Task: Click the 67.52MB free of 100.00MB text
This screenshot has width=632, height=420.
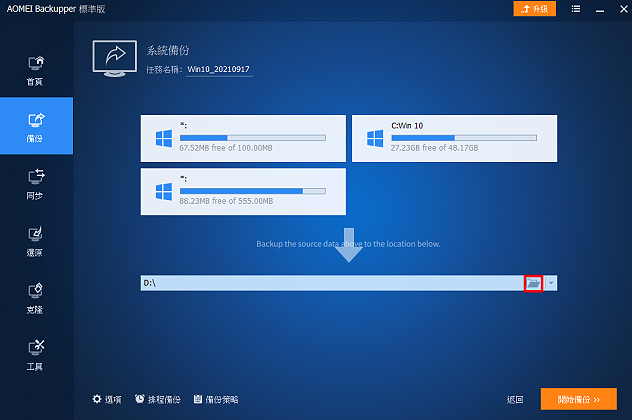Action: pos(226,148)
